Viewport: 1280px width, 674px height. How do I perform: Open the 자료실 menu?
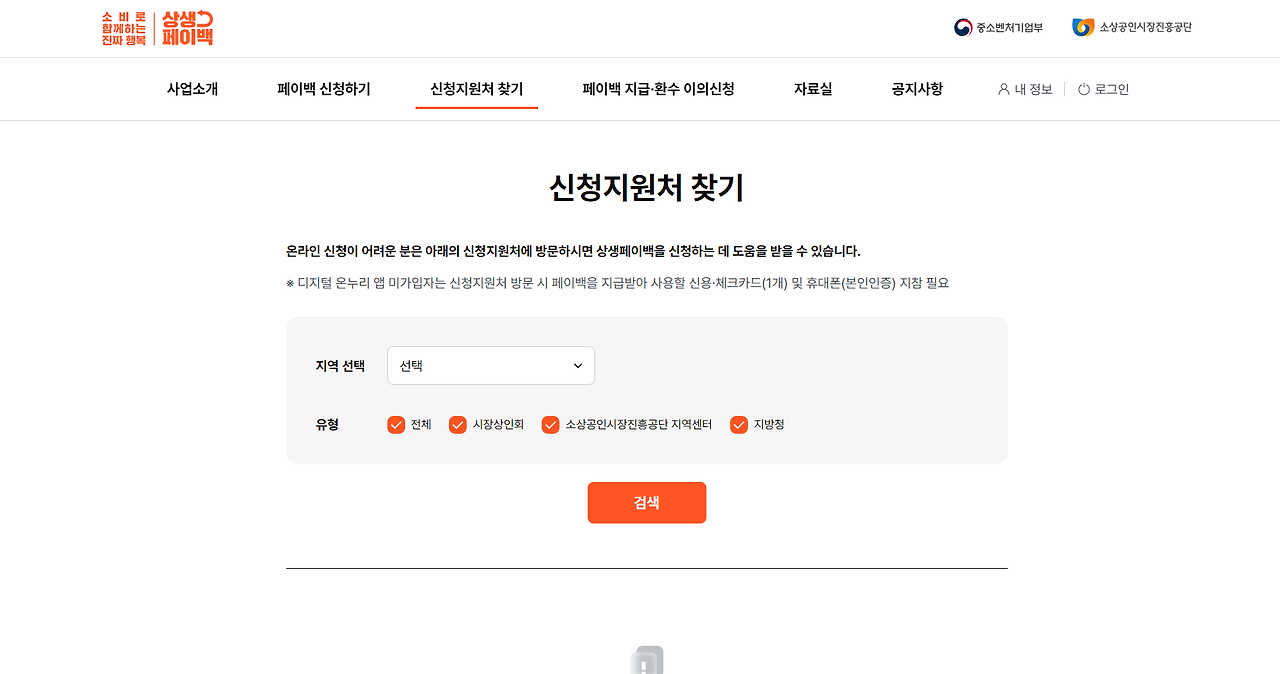click(813, 89)
